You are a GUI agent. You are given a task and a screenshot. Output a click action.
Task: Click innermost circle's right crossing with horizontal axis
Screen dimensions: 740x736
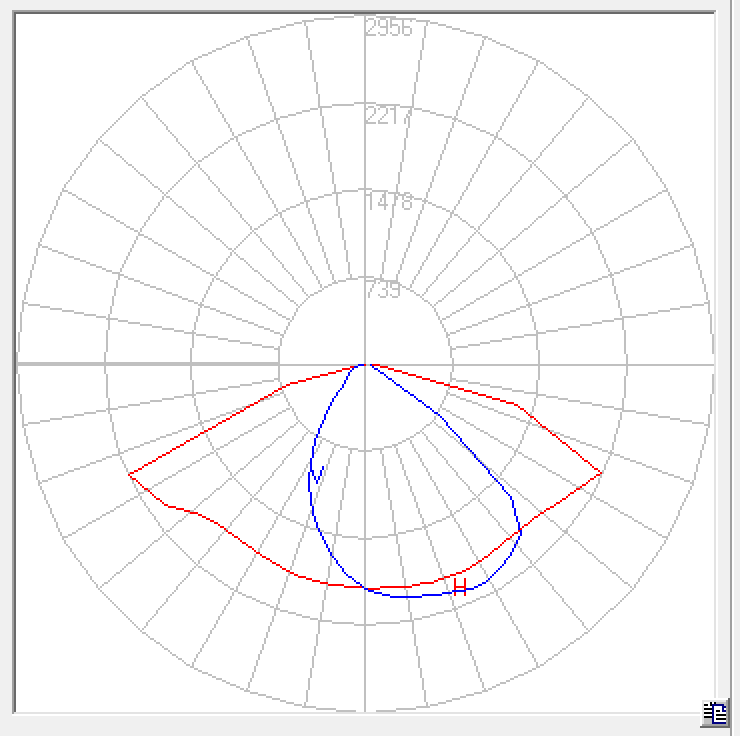coord(452,365)
